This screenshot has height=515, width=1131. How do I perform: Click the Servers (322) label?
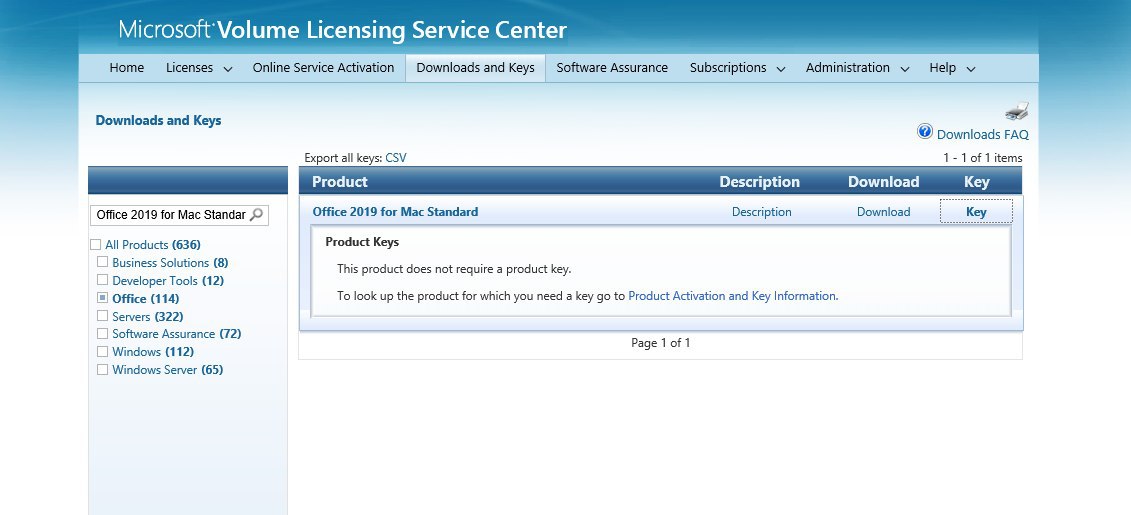tap(148, 317)
